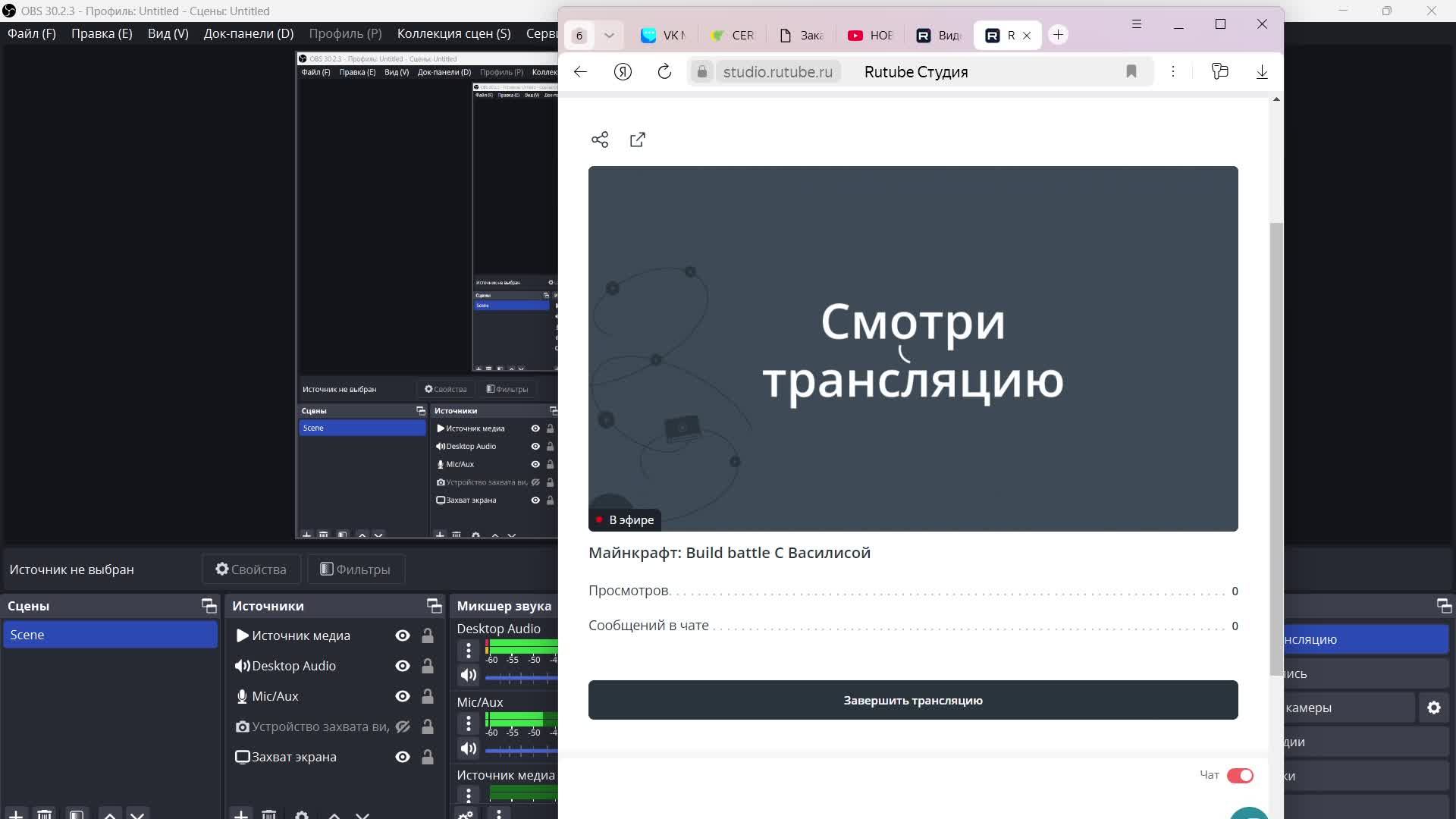Image resolution: width=1456 pixels, height=819 pixels.
Task: Mute Desktop Audio in the mixer
Action: click(x=469, y=675)
